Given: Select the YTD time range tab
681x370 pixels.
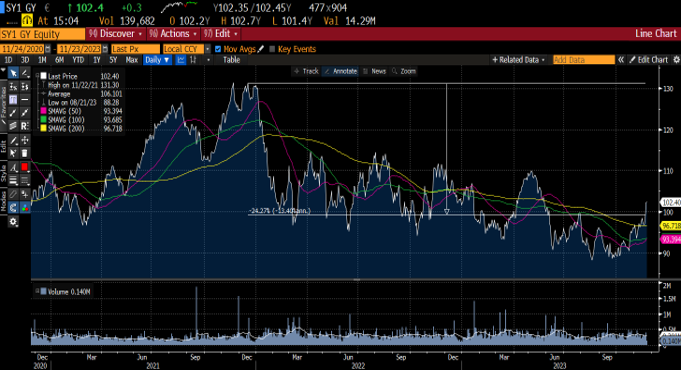Looking at the screenshot, I should click(x=78, y=60).
